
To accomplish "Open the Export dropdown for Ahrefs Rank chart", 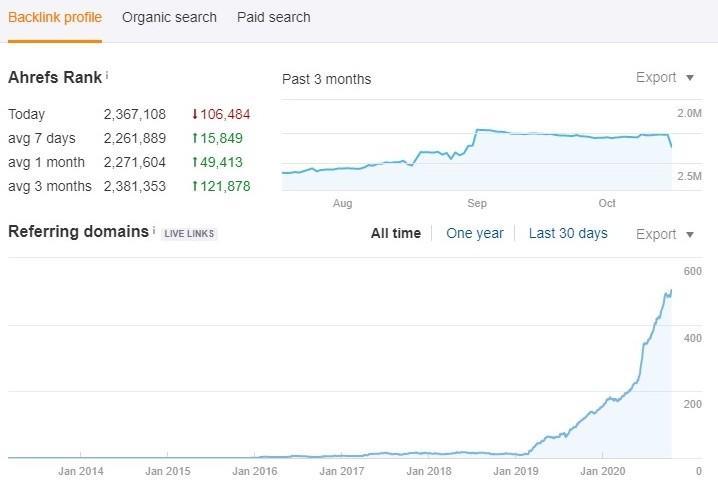I will [665, 78].
